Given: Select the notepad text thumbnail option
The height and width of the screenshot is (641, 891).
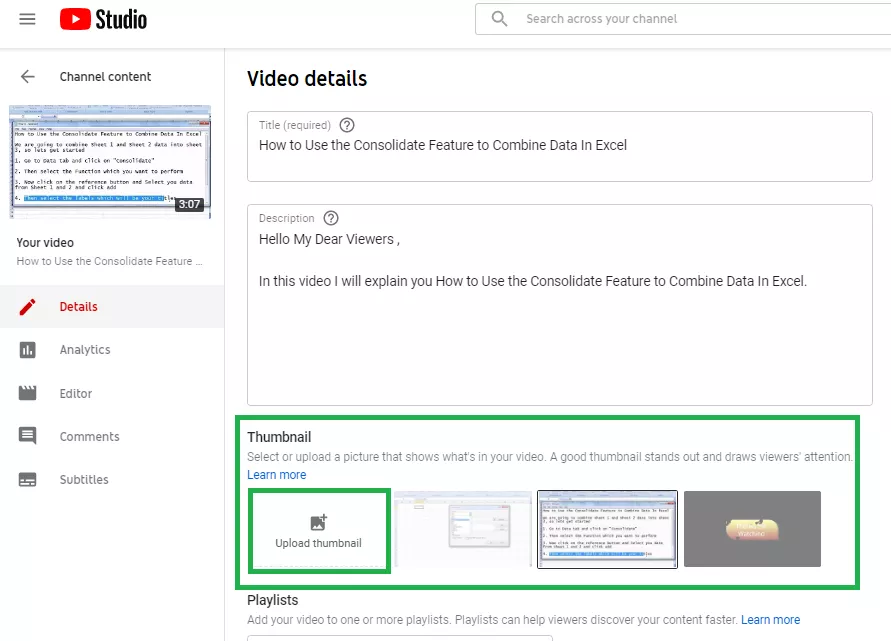Looking at the screenshot, I should (607, 529).
